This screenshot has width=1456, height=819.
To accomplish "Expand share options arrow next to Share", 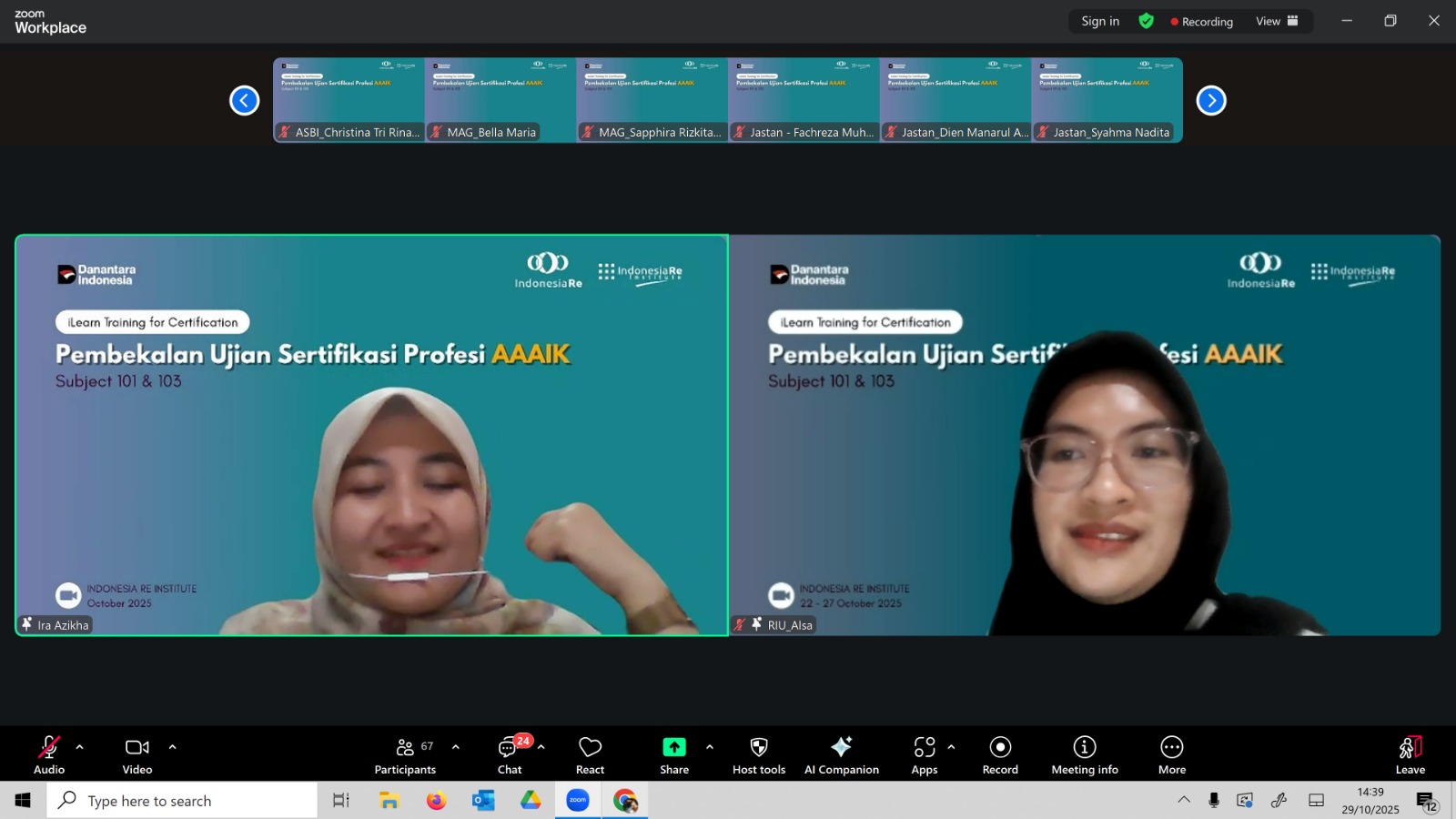I will [710, 747].
